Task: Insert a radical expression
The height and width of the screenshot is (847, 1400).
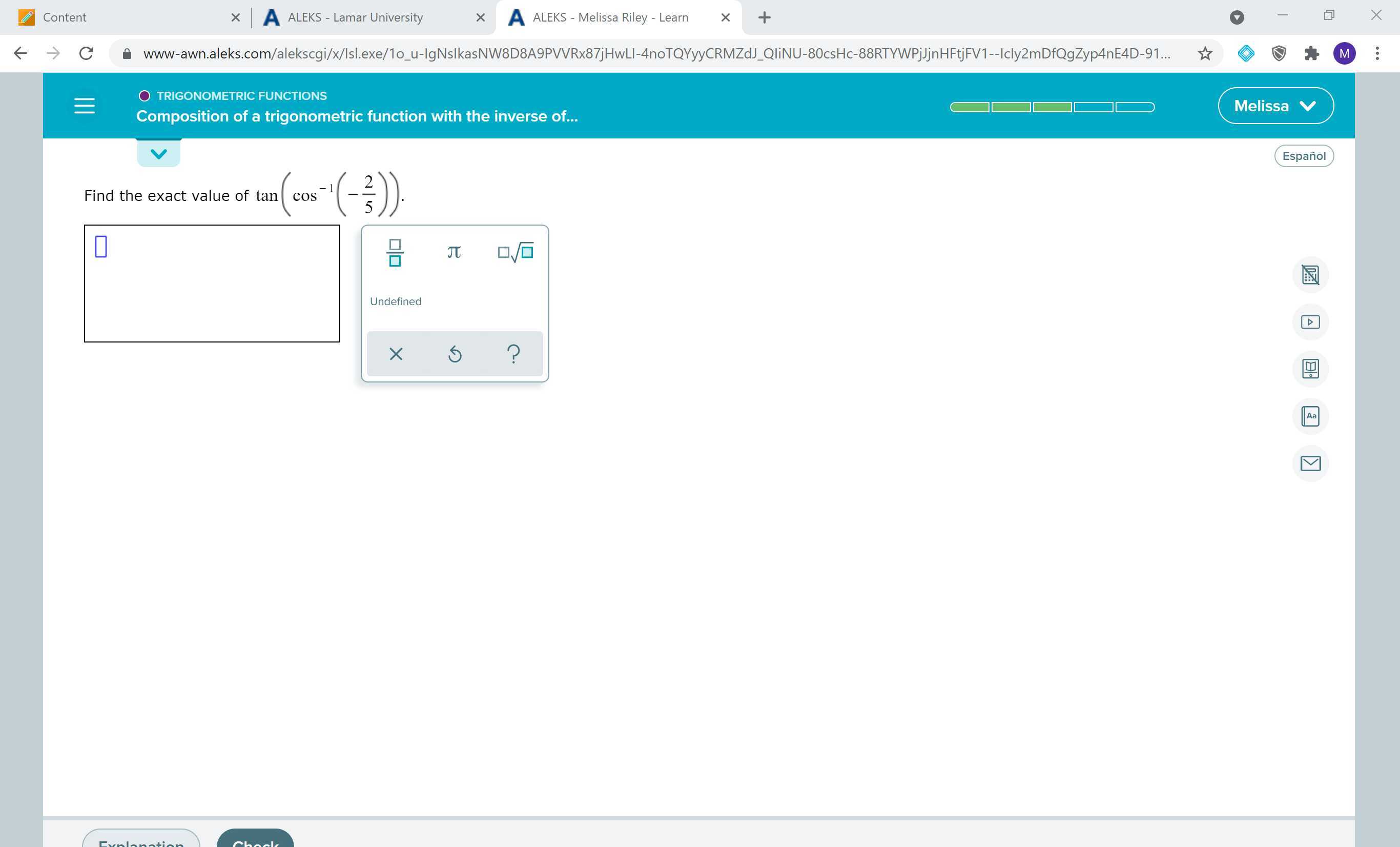Action: pyautogui.click(x=515, y=252)
